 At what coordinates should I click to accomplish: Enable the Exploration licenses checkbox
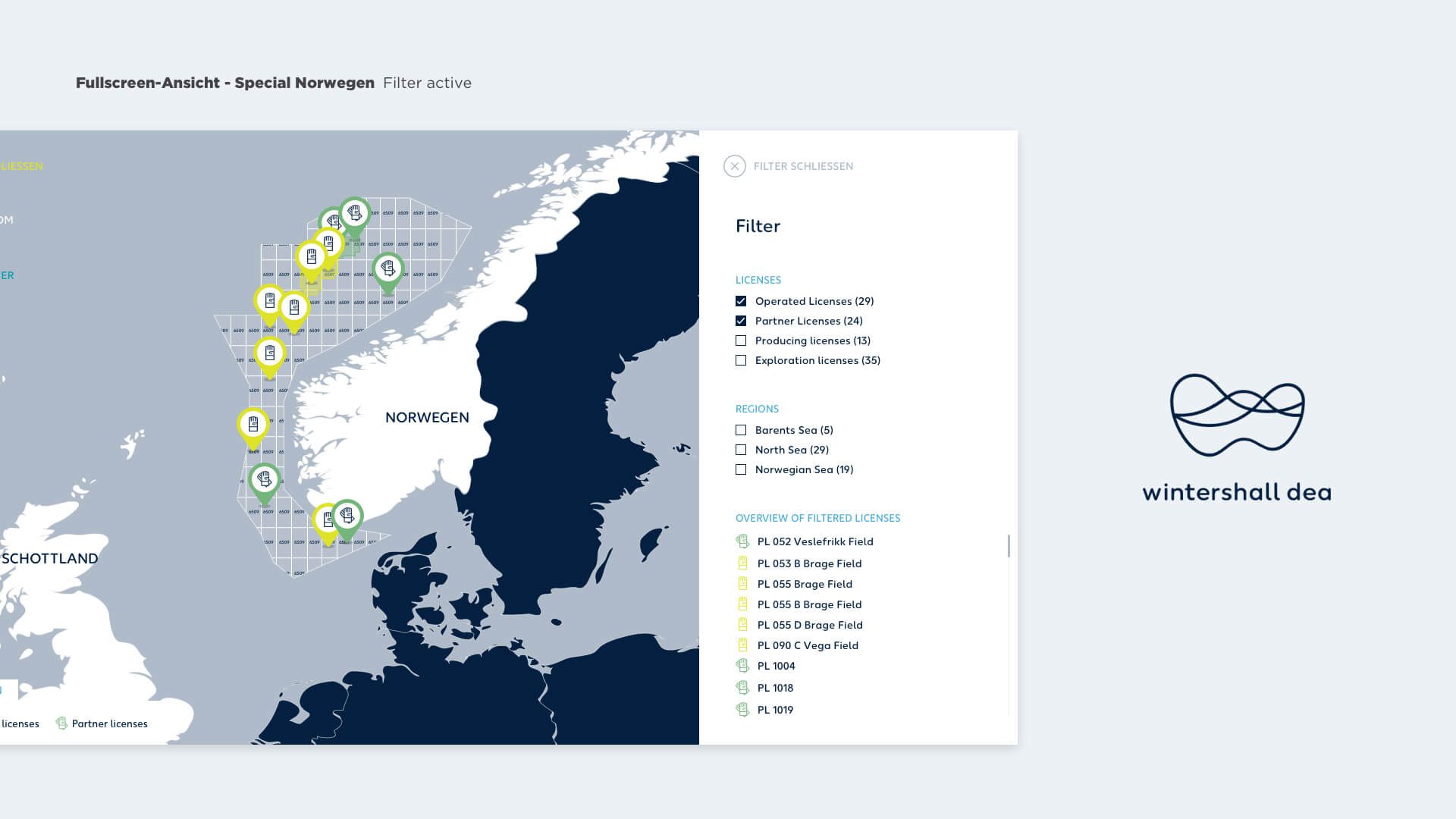[x=741, y=360]
